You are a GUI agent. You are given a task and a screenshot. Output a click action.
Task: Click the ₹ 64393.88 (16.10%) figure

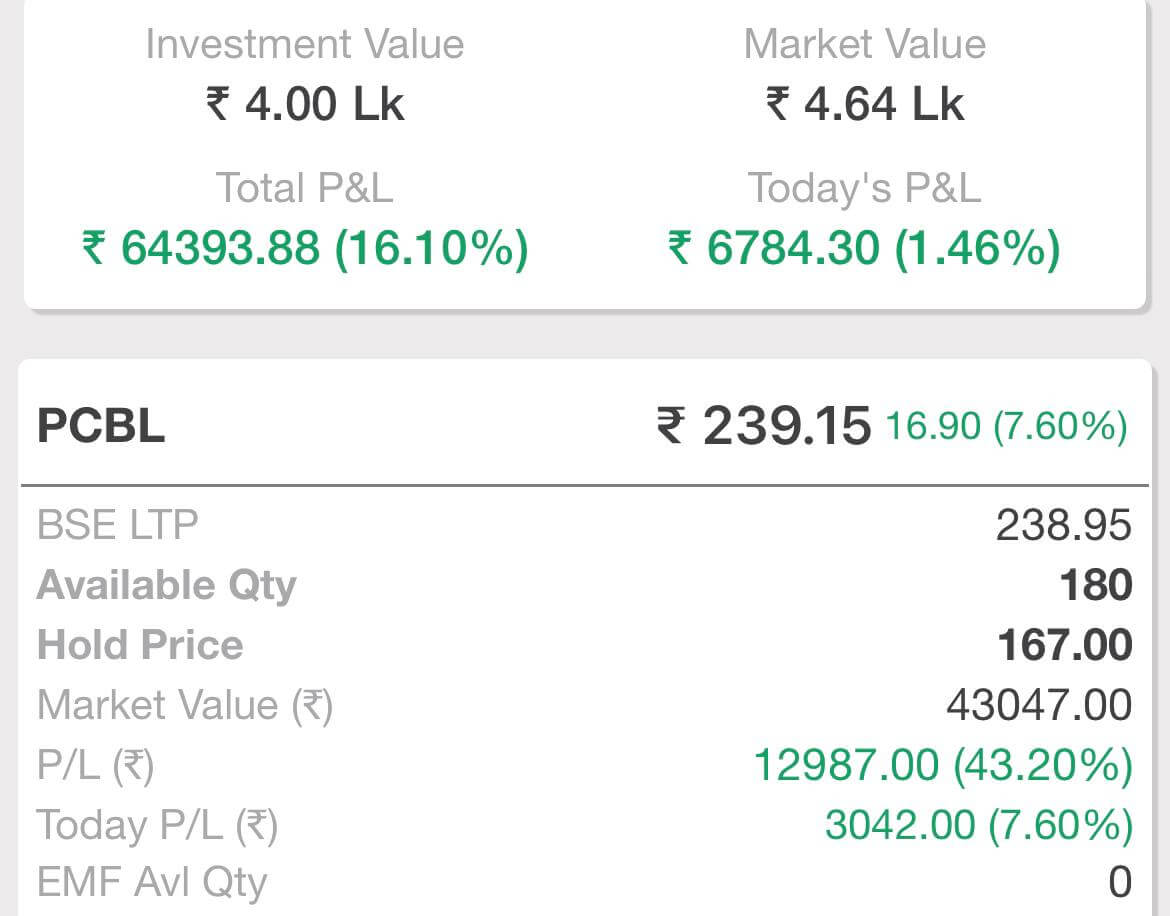(305, 248)
